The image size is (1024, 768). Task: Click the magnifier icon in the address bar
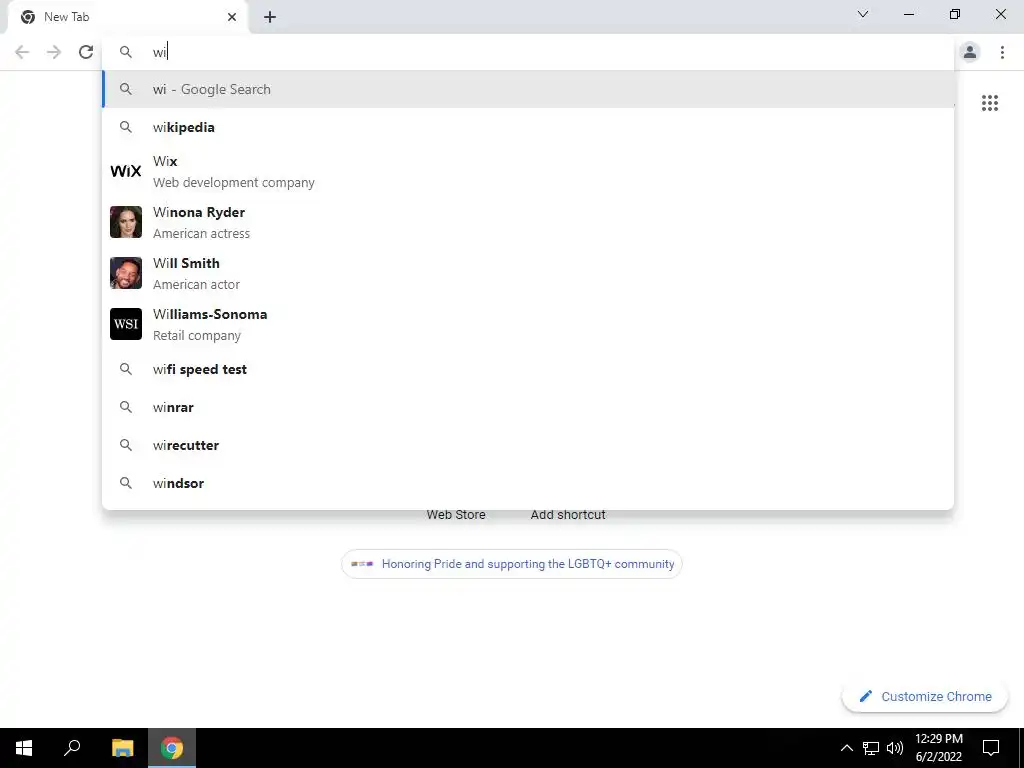pos(125,52)
